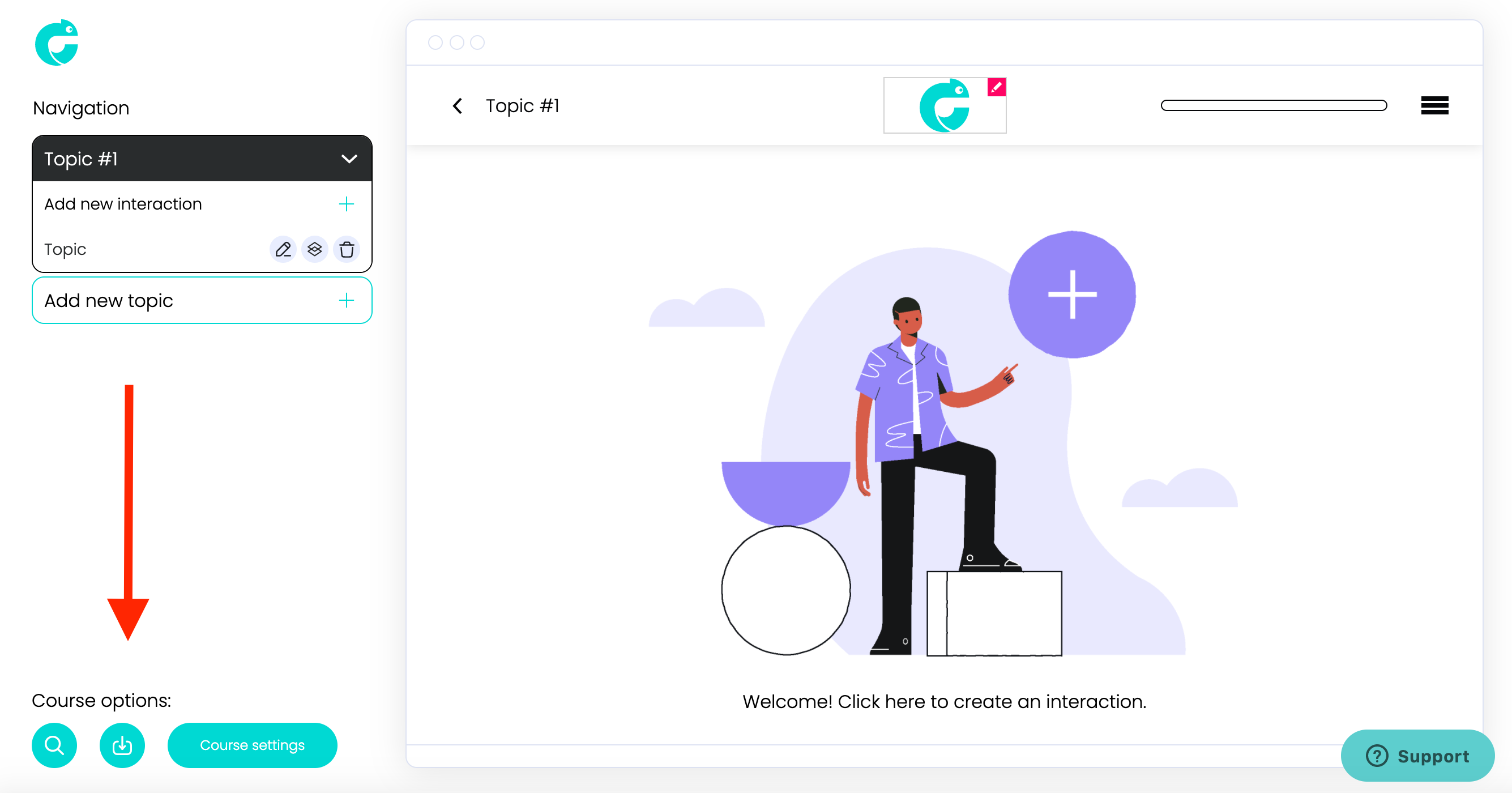Screen dimensions: 1512x793
Task: Edit the logo via pink pencil badge
Action: (x=996, y=87)
